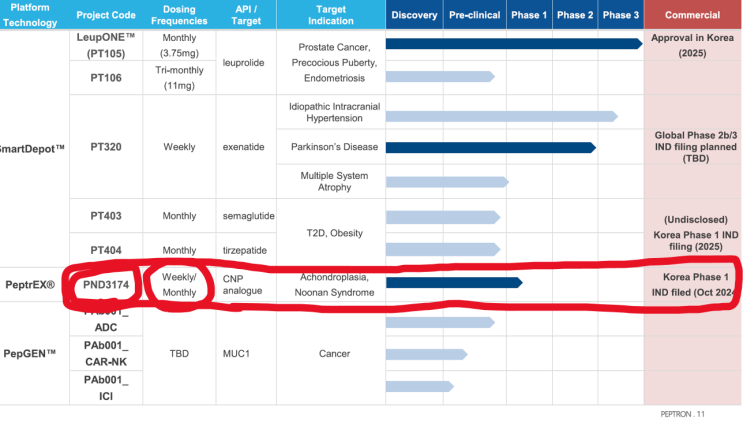Click the Parkinson's Disease dark progress bar
The height and width of the screenshot is (426, 743).
tap(491, 147)
